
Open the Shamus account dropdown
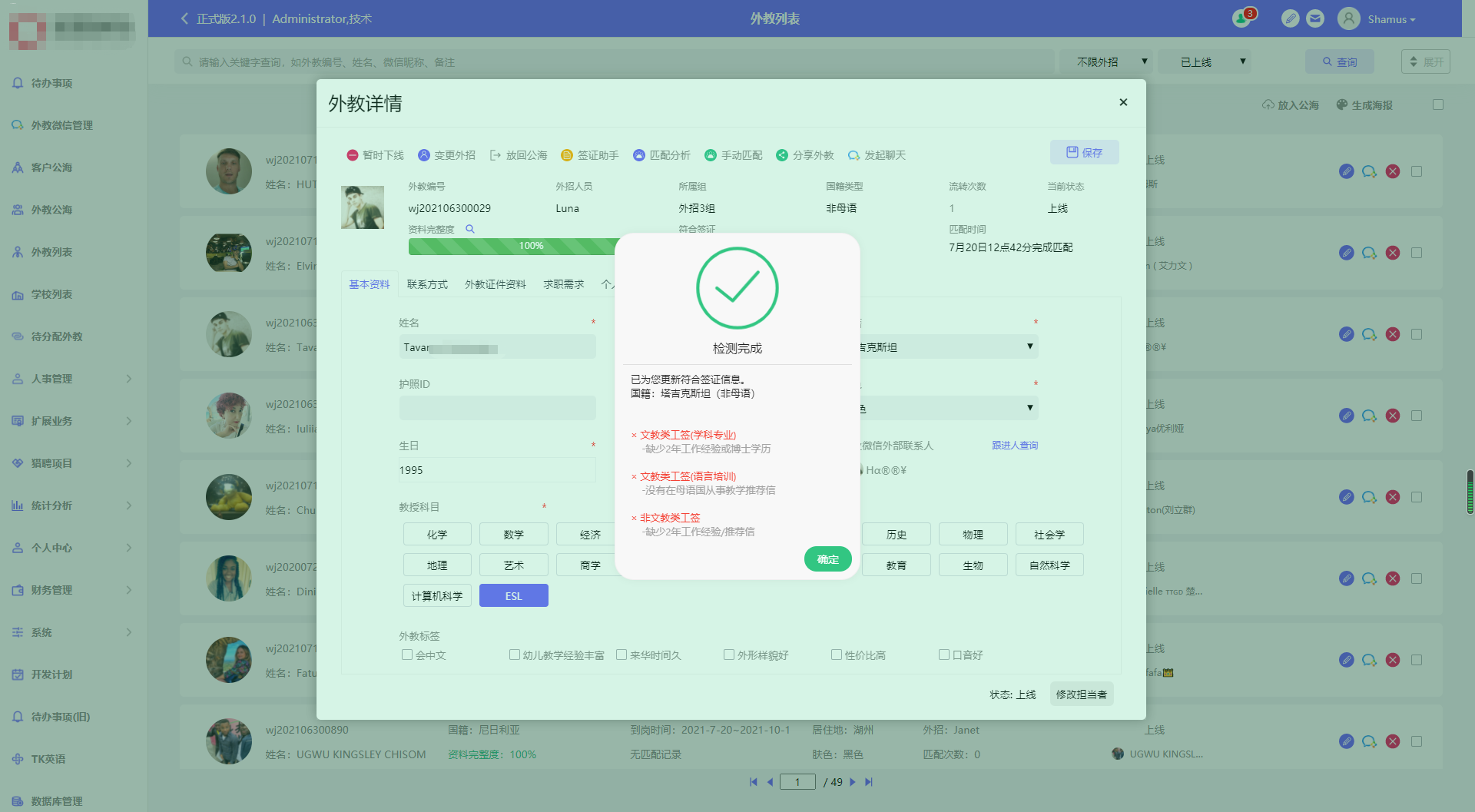pos(1390,18)
